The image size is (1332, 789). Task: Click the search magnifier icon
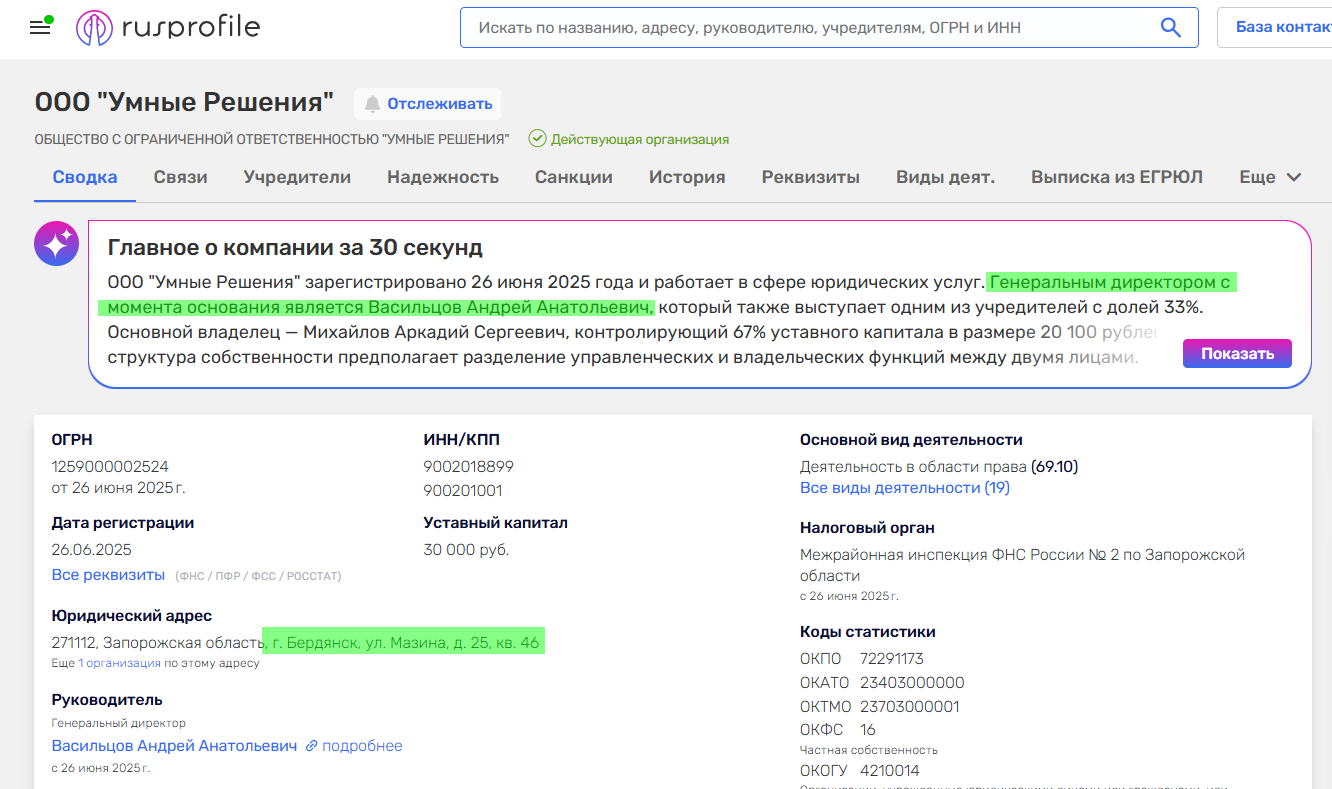pos(1170,27)
